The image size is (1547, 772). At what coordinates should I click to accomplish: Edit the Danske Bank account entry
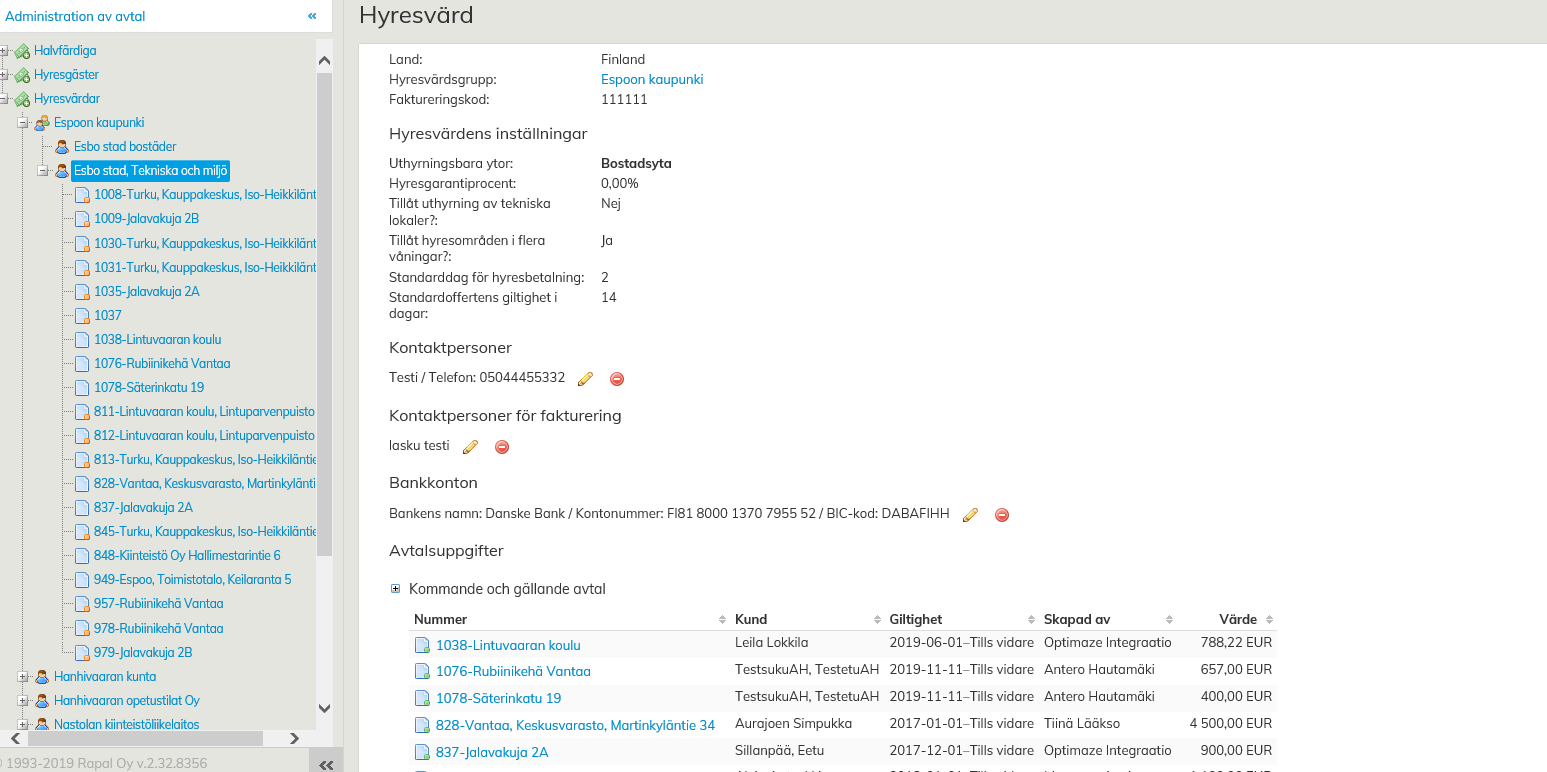point(970,515)
